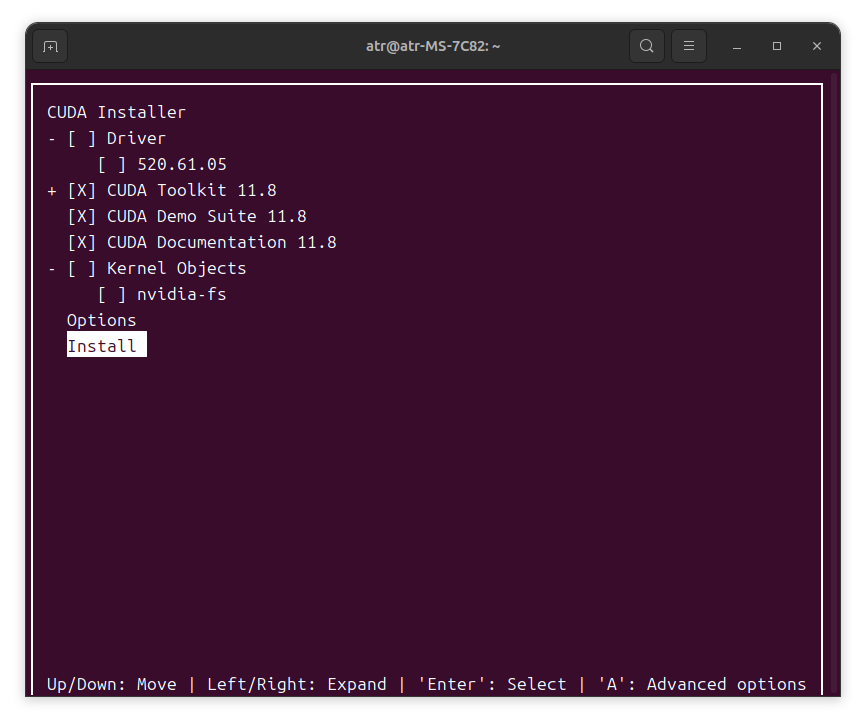The image size is (866, 725).
Task: Click the CUDA Toolkit 11.8 label
Action: (x=192, y=190)
